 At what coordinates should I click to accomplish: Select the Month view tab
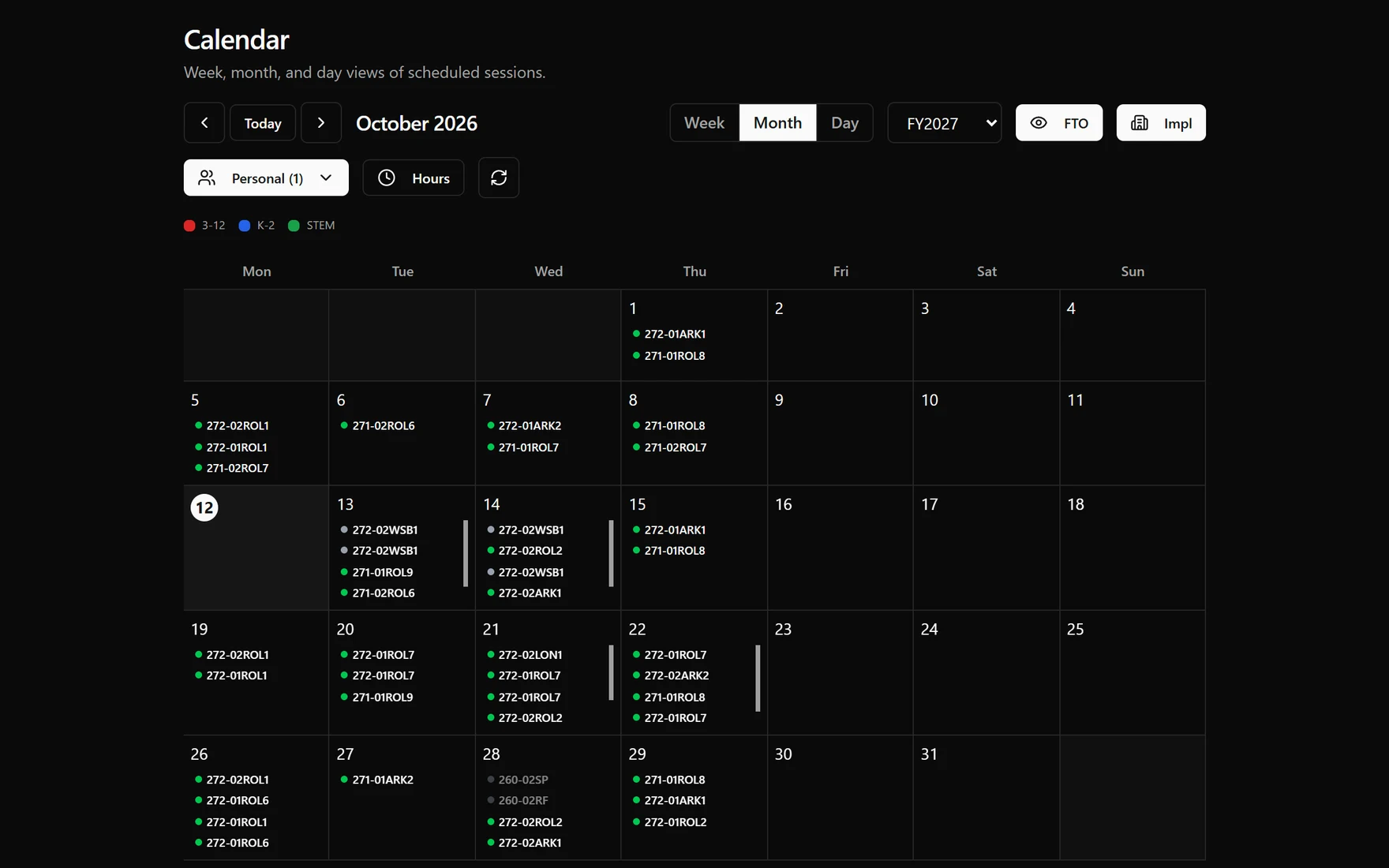777,123
